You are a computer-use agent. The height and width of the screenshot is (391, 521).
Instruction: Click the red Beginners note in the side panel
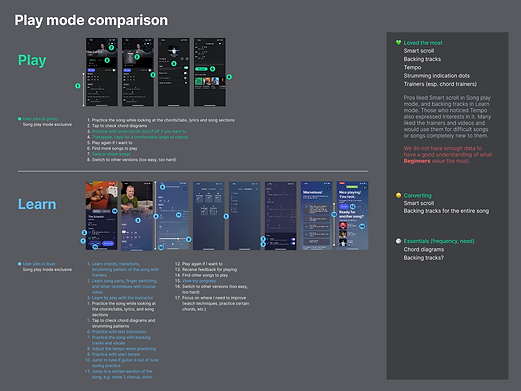pyautogui.click(x=448, y=155)
